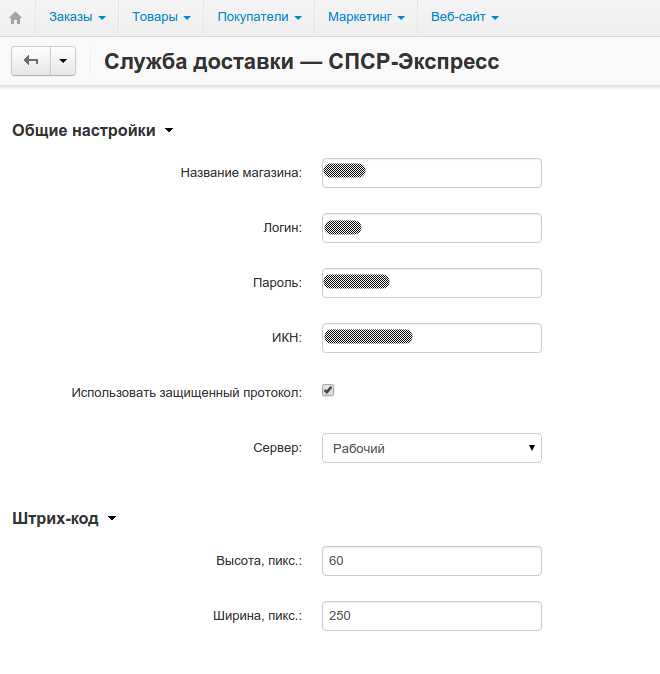Image resolution: width=660 pixels, height=674 pixels.
Task: Open the Товары menu
Action: (161, 17)
